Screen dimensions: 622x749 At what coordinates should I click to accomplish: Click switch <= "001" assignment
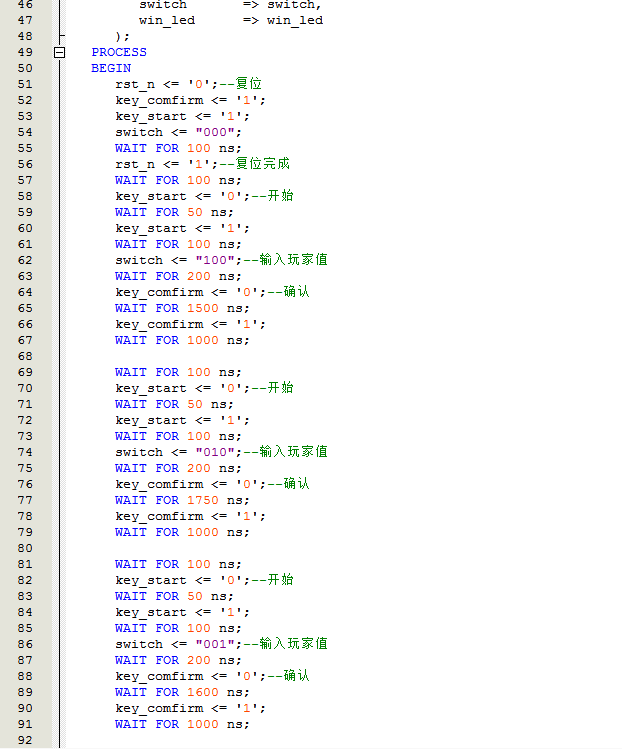[x=178, y=644]
